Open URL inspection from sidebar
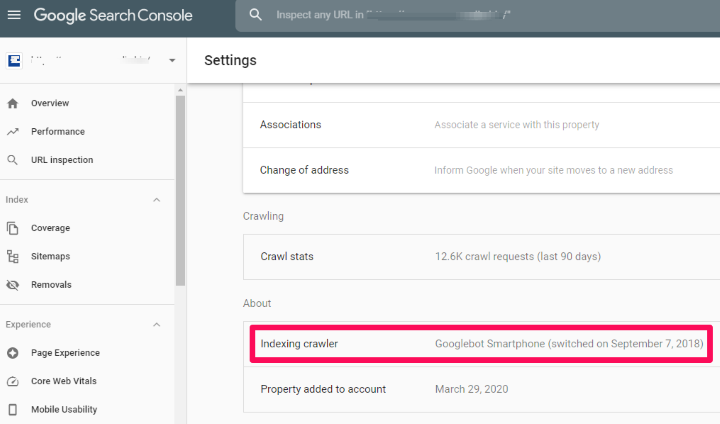The height and width of the screenshot is (424, 720). (62, 160)
